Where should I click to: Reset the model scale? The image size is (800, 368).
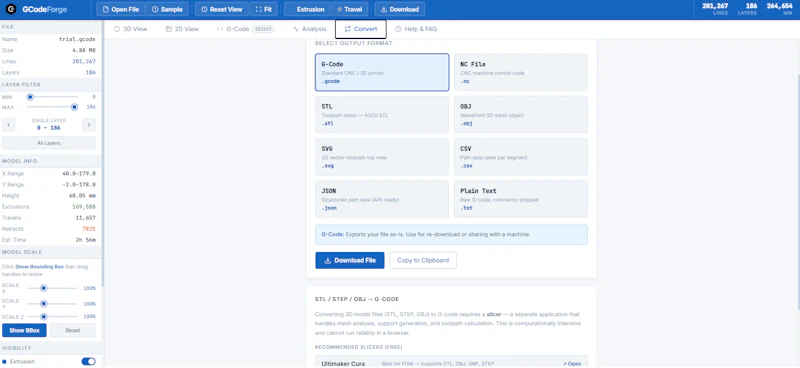[x=72, y=330]
